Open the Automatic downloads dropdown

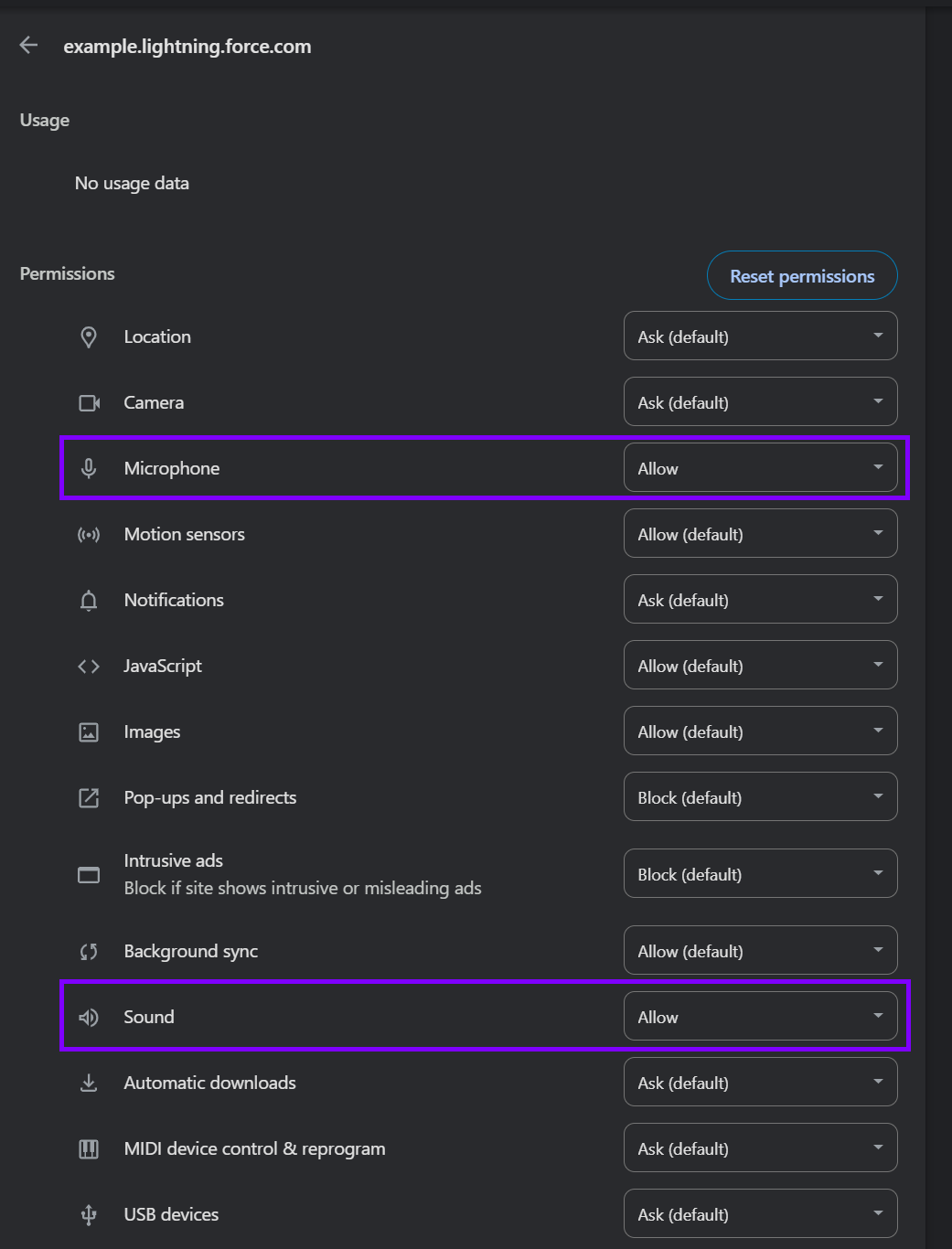click(x=760, y=1083)
